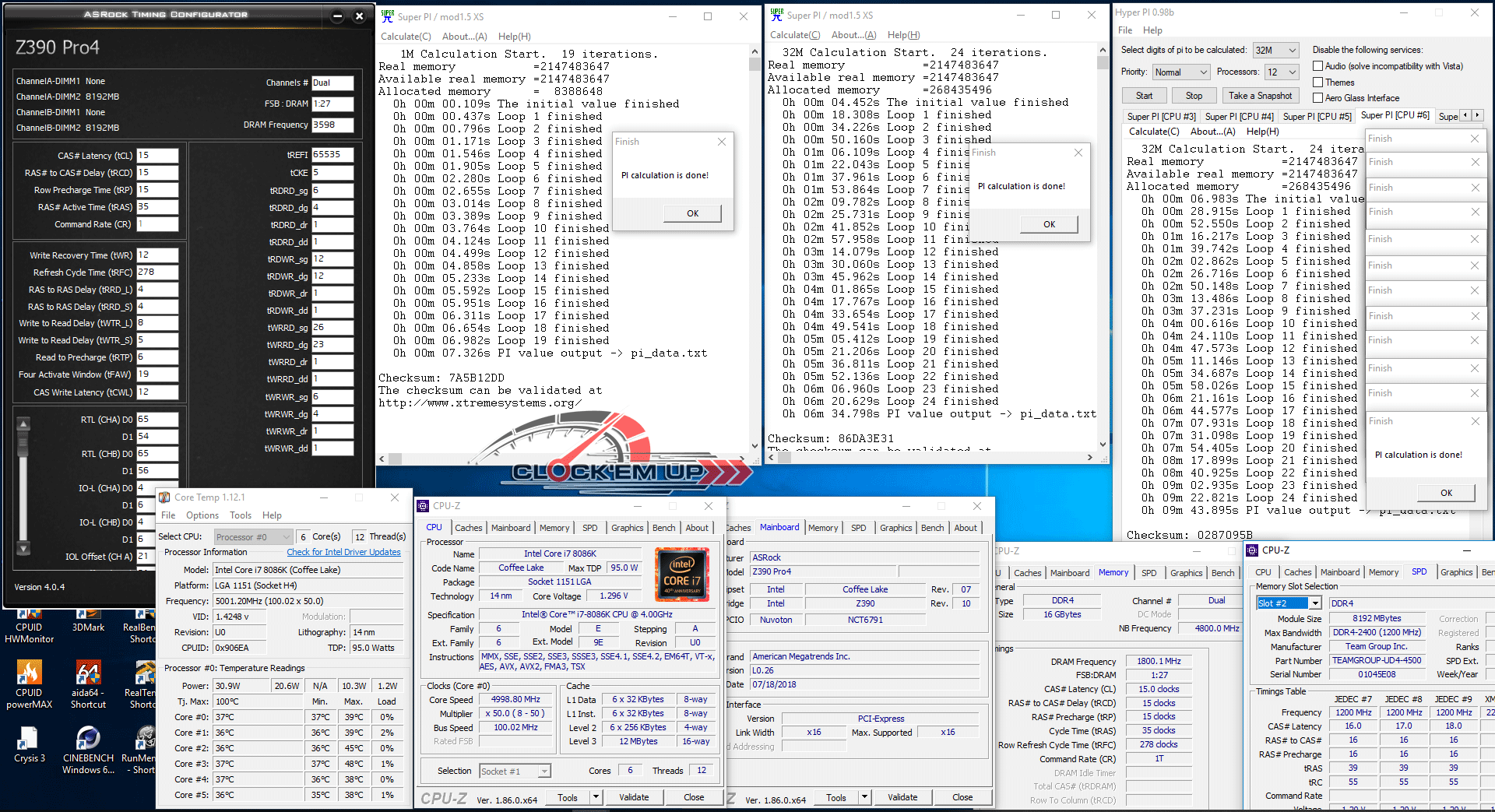The height and width of the screenshot is (812, 1495).
Task: Close the 32M Finish dialog with X
Action: tap(1078, 153)
